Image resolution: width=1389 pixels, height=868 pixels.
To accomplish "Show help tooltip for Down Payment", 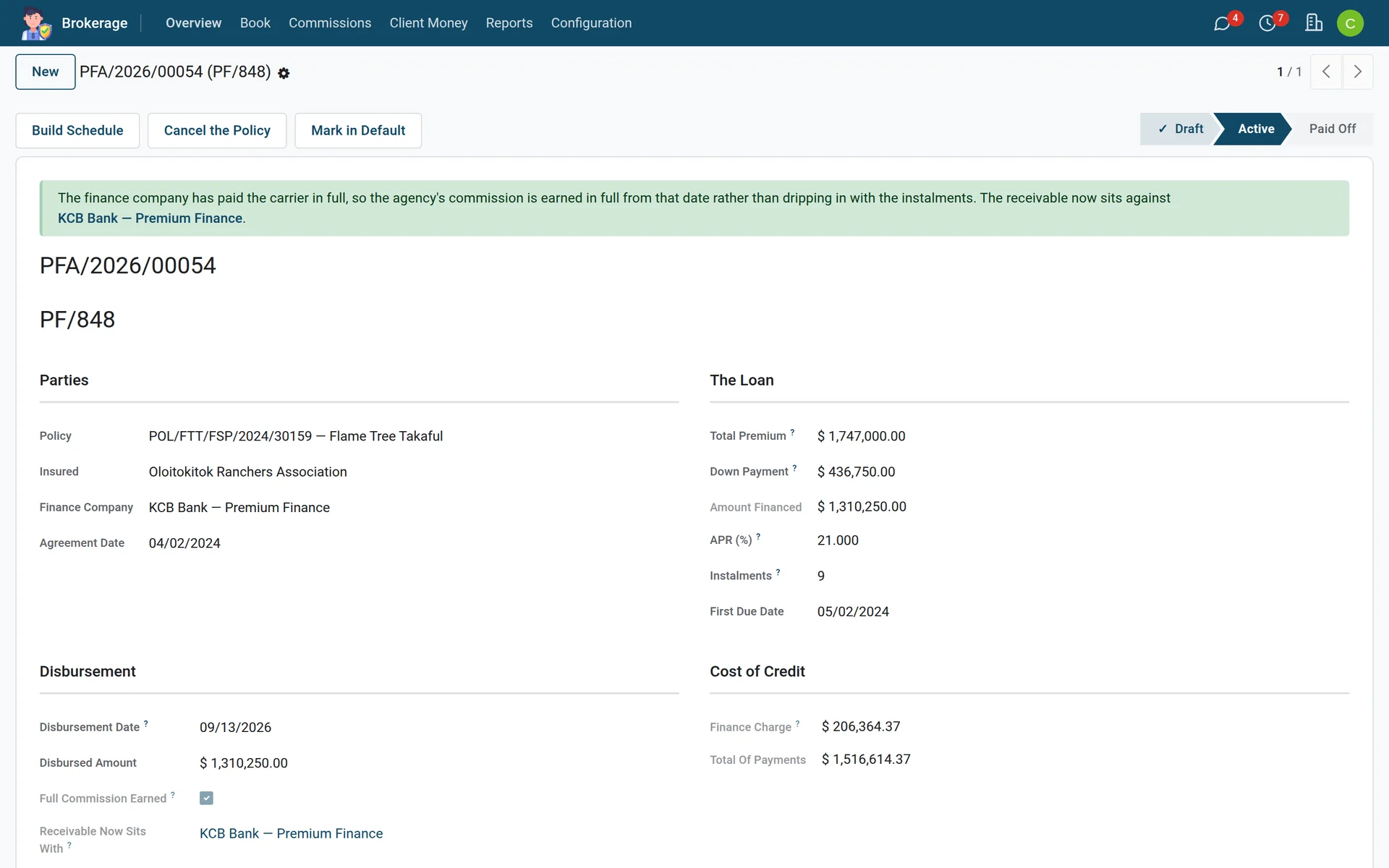I will point(795,468).
